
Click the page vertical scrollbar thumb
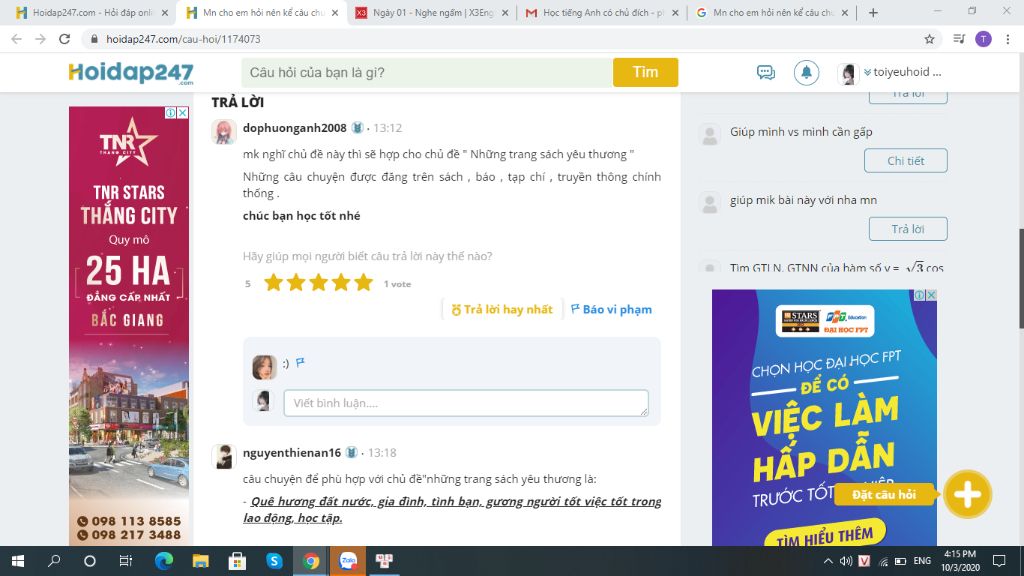pos(1021,278)
